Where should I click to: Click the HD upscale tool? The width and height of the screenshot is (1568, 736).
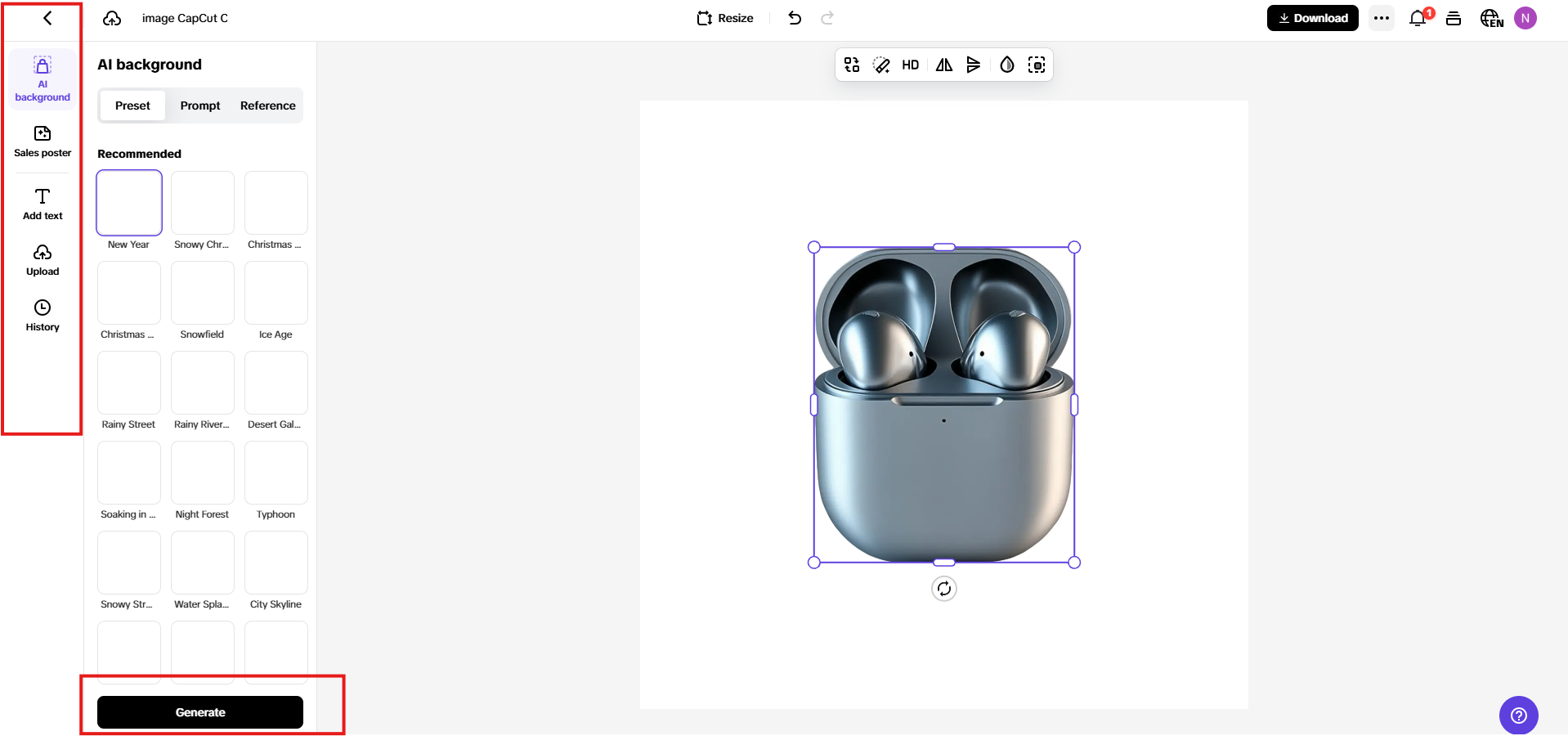(910, 65)
